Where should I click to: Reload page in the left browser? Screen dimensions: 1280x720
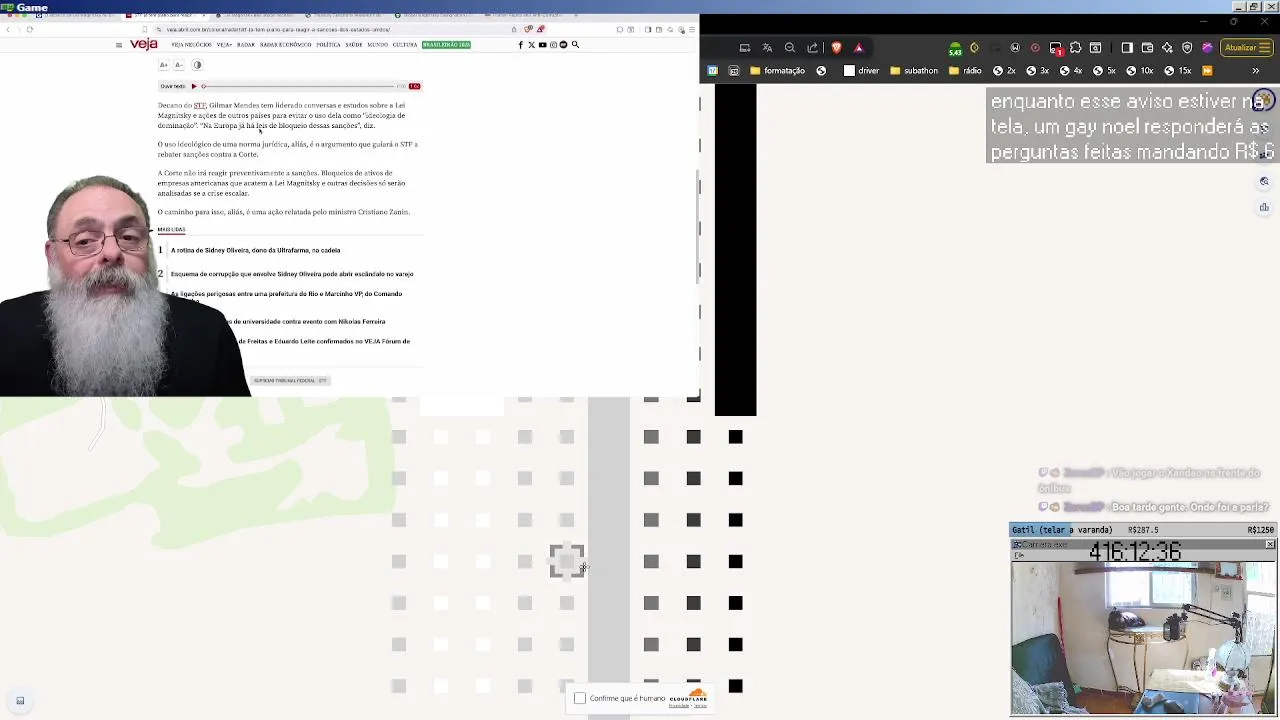30,29
